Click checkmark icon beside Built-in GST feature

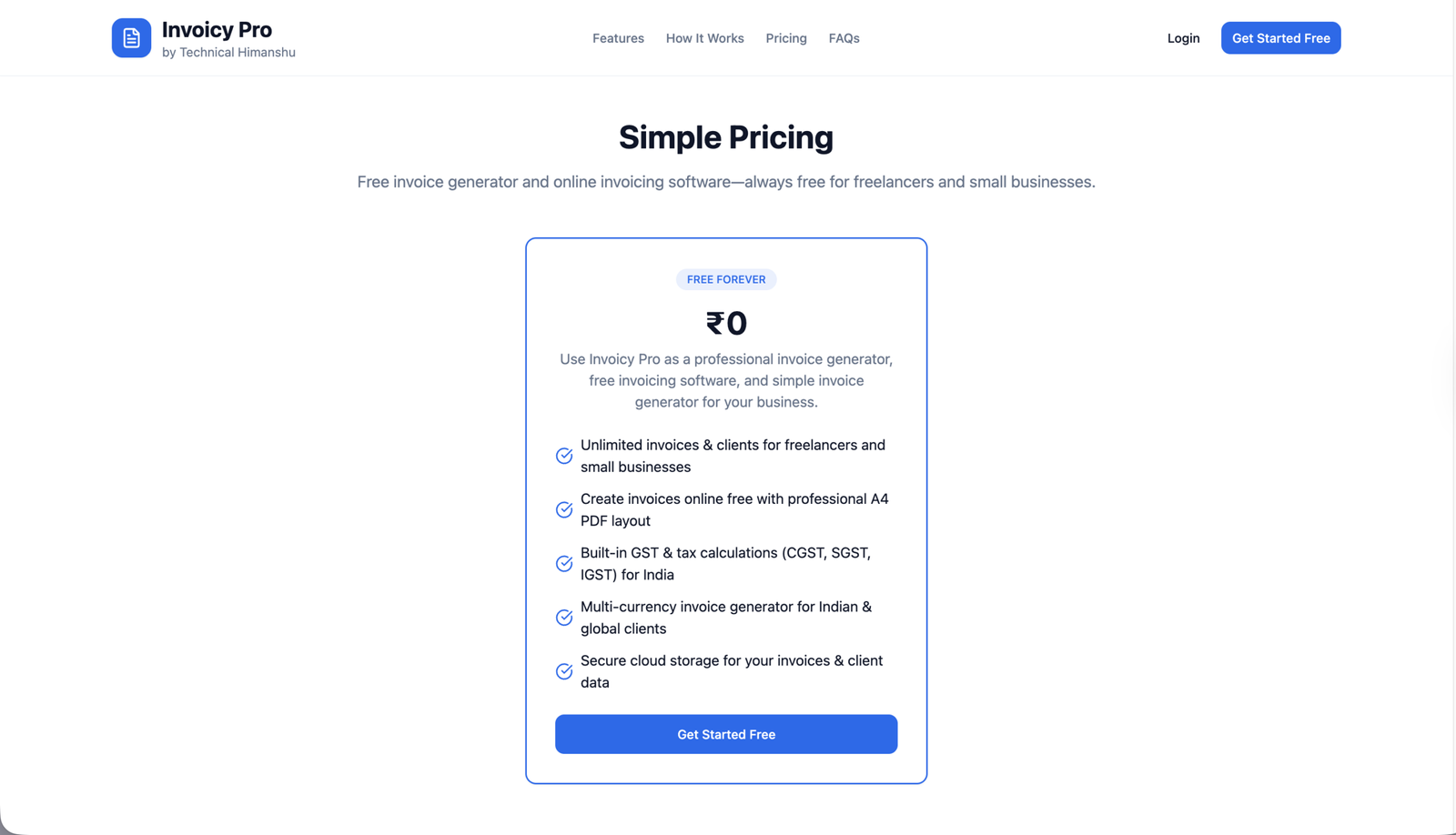[564, 564]
